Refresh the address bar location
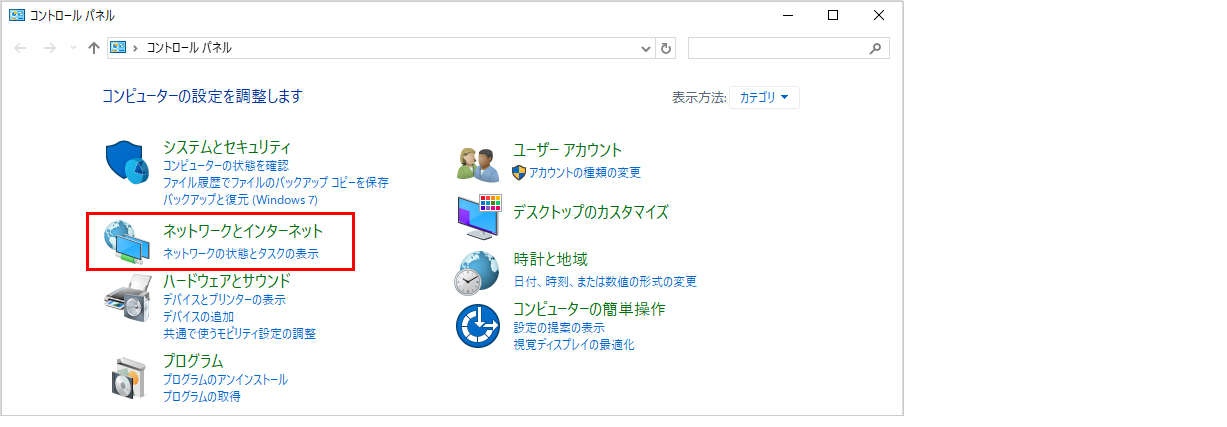 coord(667,48)
